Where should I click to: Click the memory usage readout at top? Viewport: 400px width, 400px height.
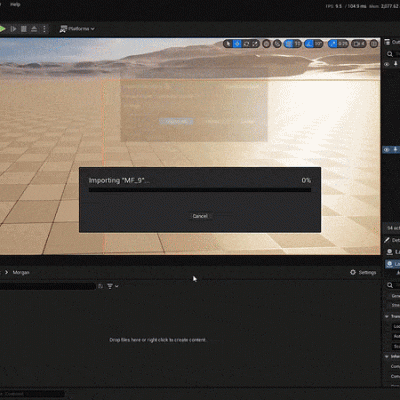coord(384,6)
